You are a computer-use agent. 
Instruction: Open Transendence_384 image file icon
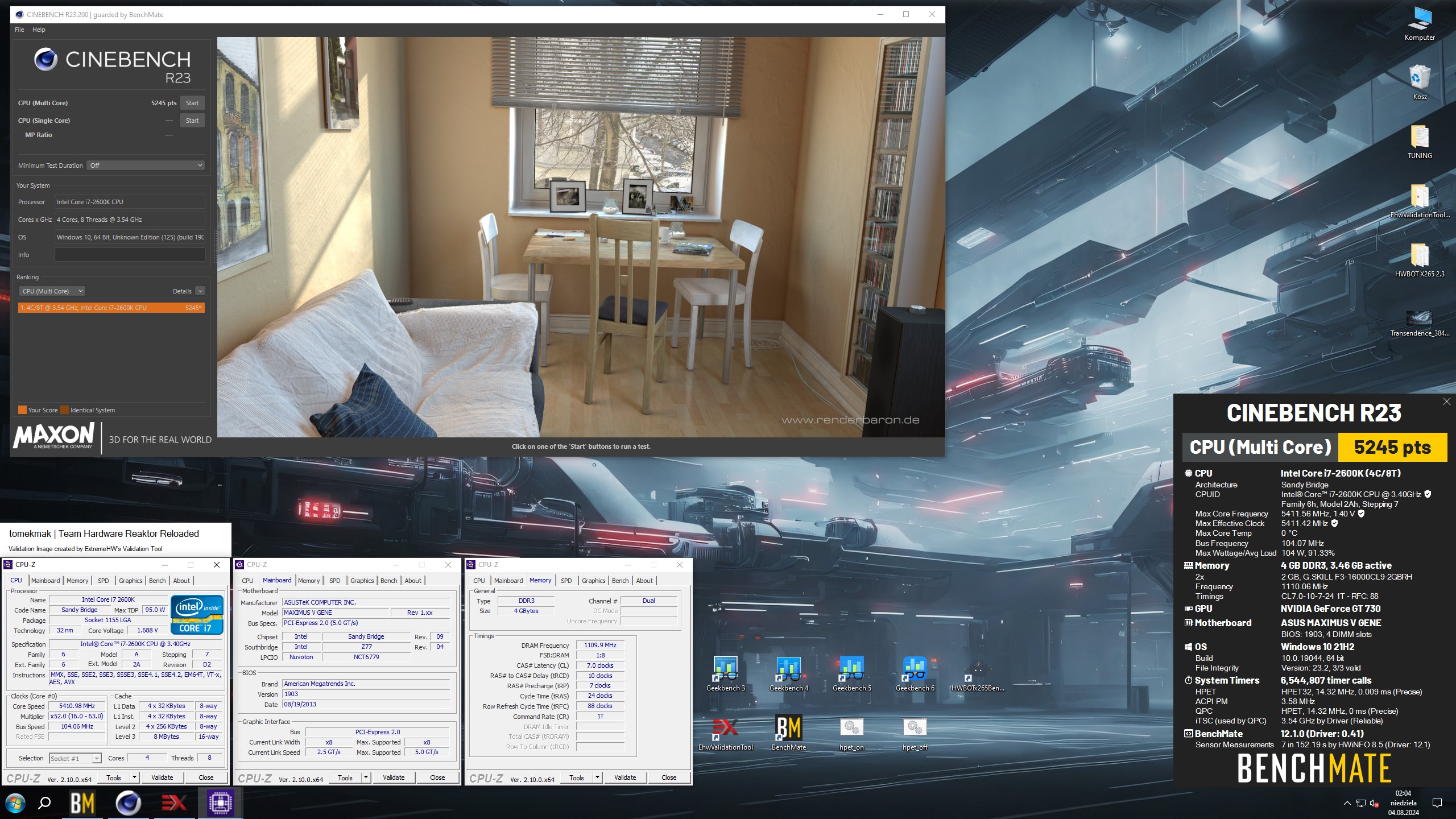(1420, 322)
